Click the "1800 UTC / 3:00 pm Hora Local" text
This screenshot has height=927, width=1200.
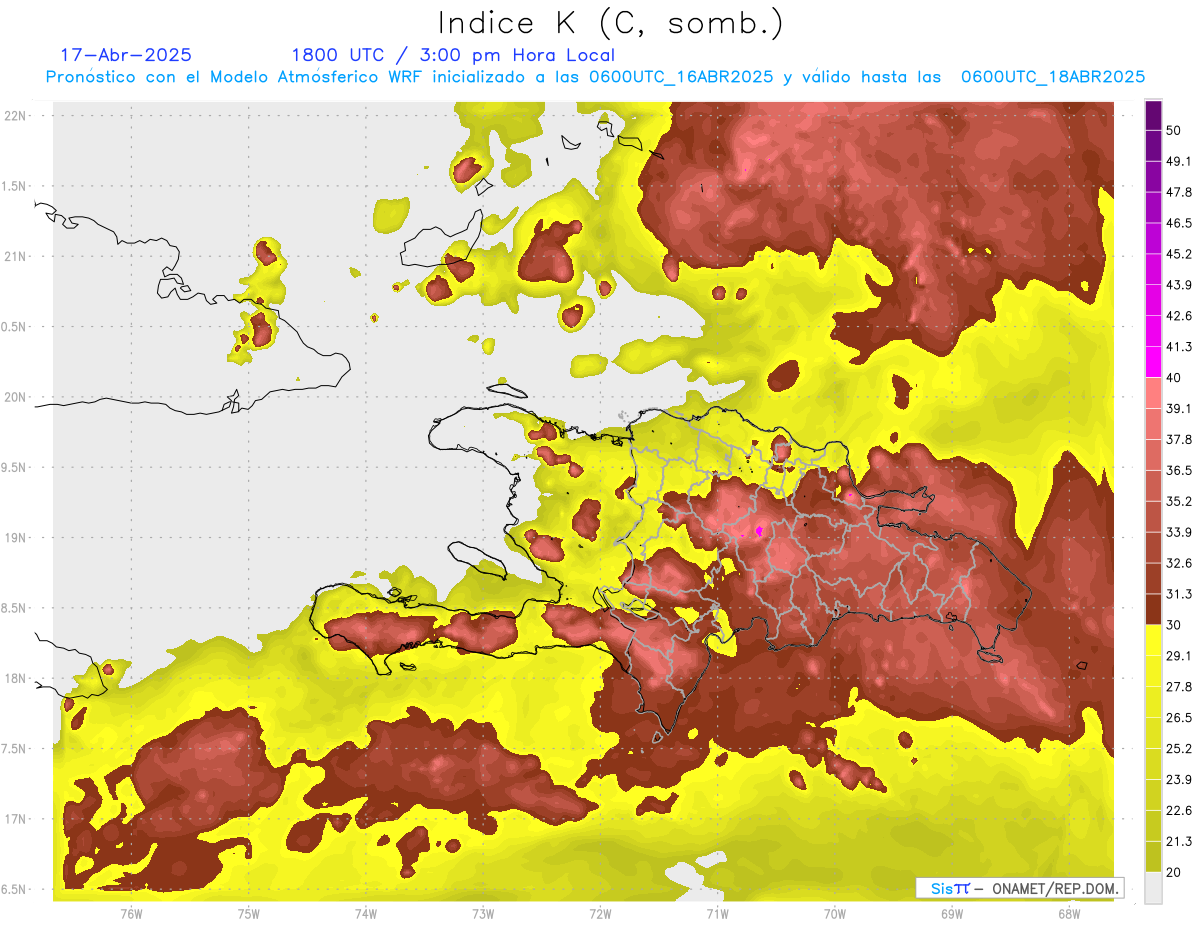pos(452,55)
